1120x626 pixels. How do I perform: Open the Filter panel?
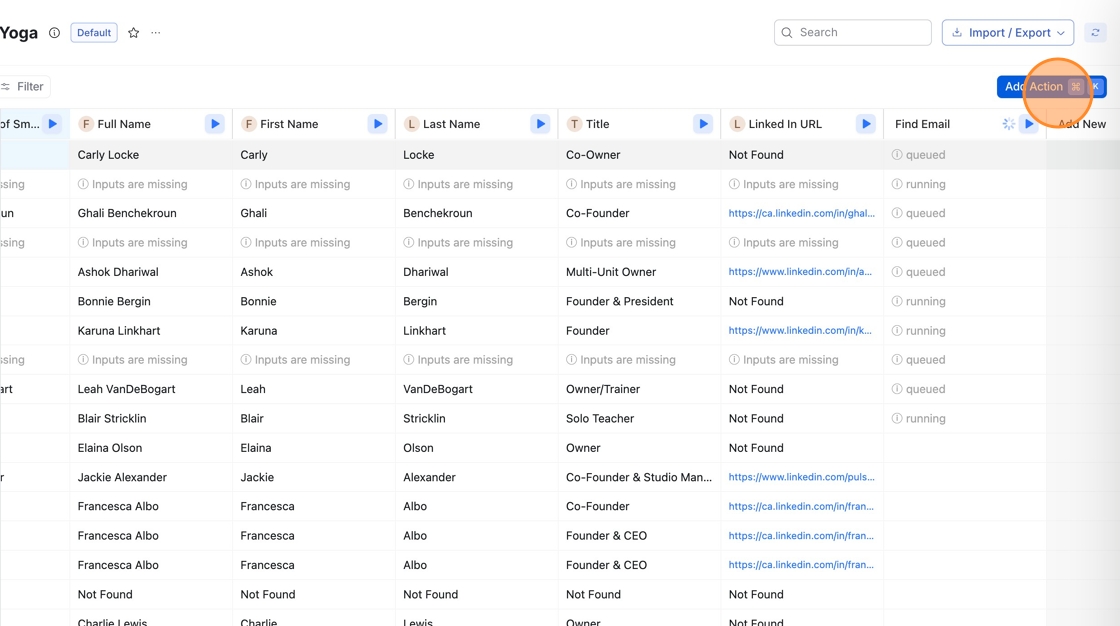[24, 86]
